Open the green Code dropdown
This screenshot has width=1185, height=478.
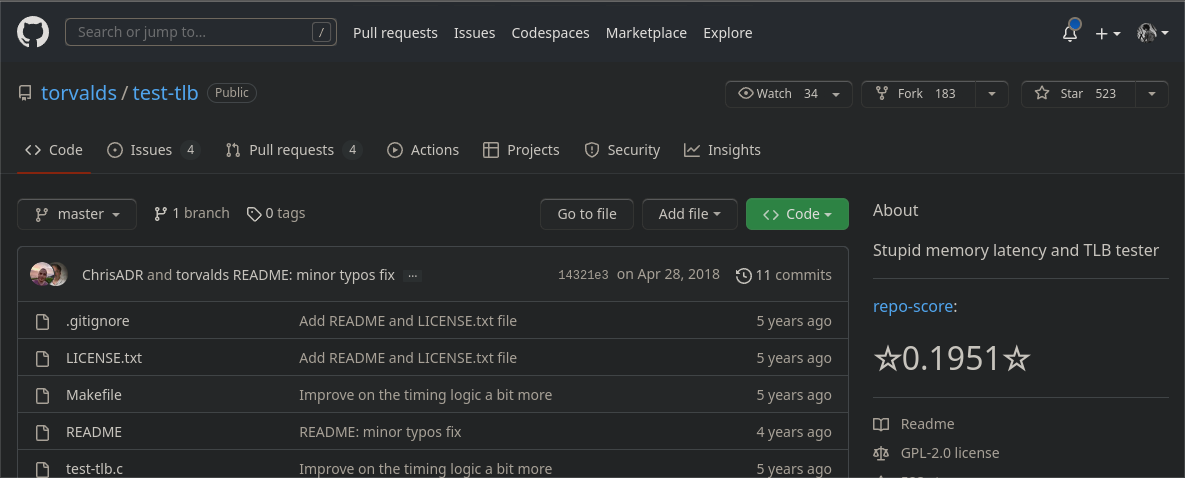[797, 214]
